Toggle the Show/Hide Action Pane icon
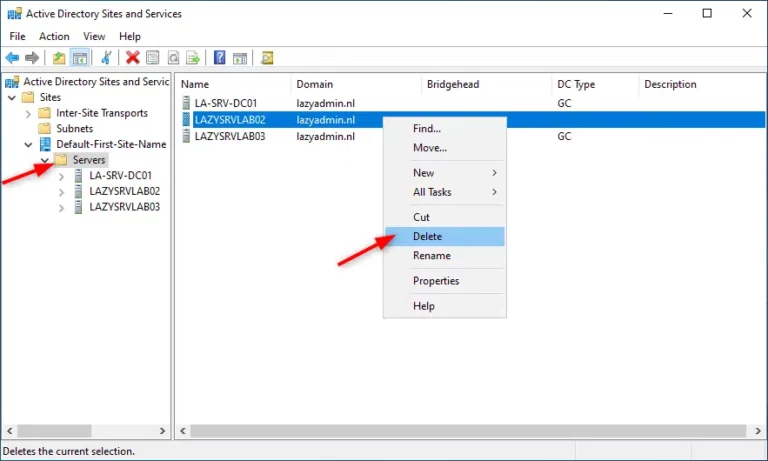The image size is (768, 461). pyautogui.click(x=240, y=58)
